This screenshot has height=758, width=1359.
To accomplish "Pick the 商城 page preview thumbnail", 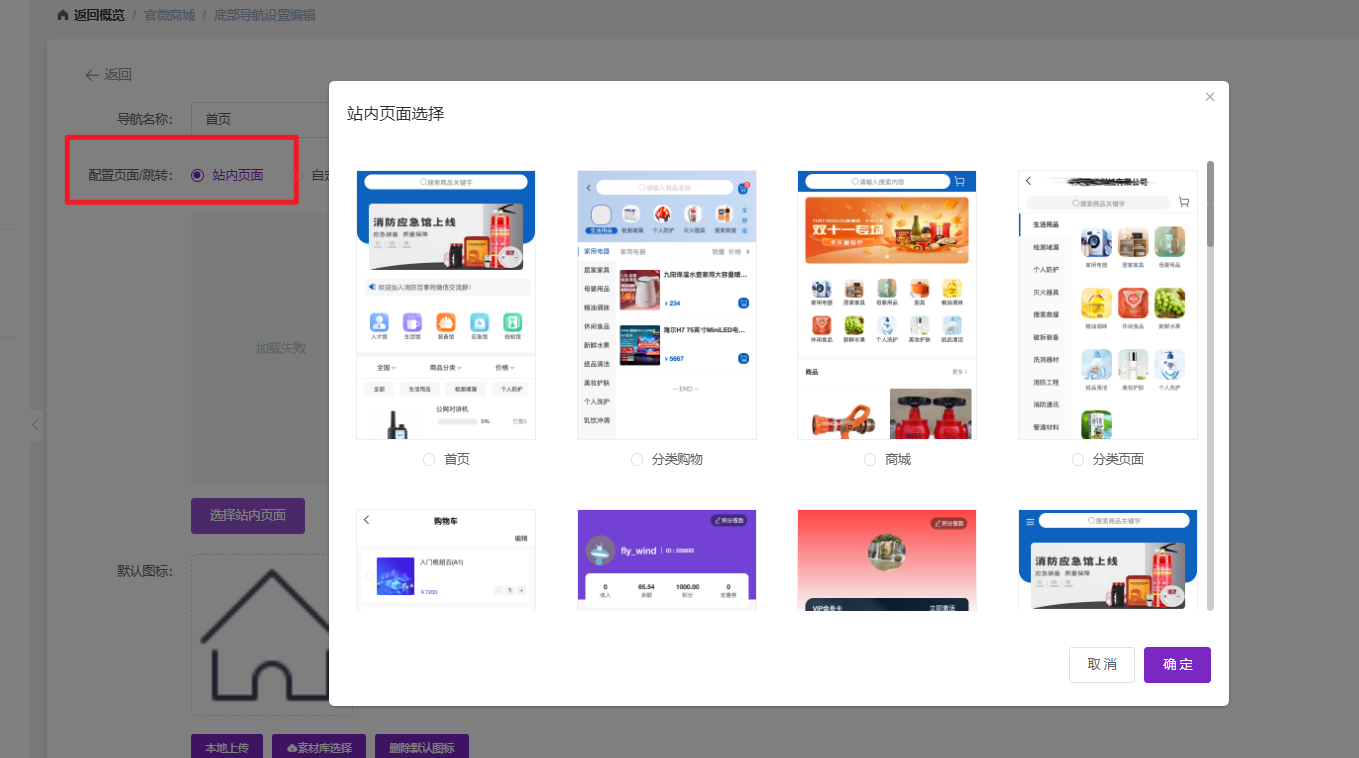I will 887,305.
